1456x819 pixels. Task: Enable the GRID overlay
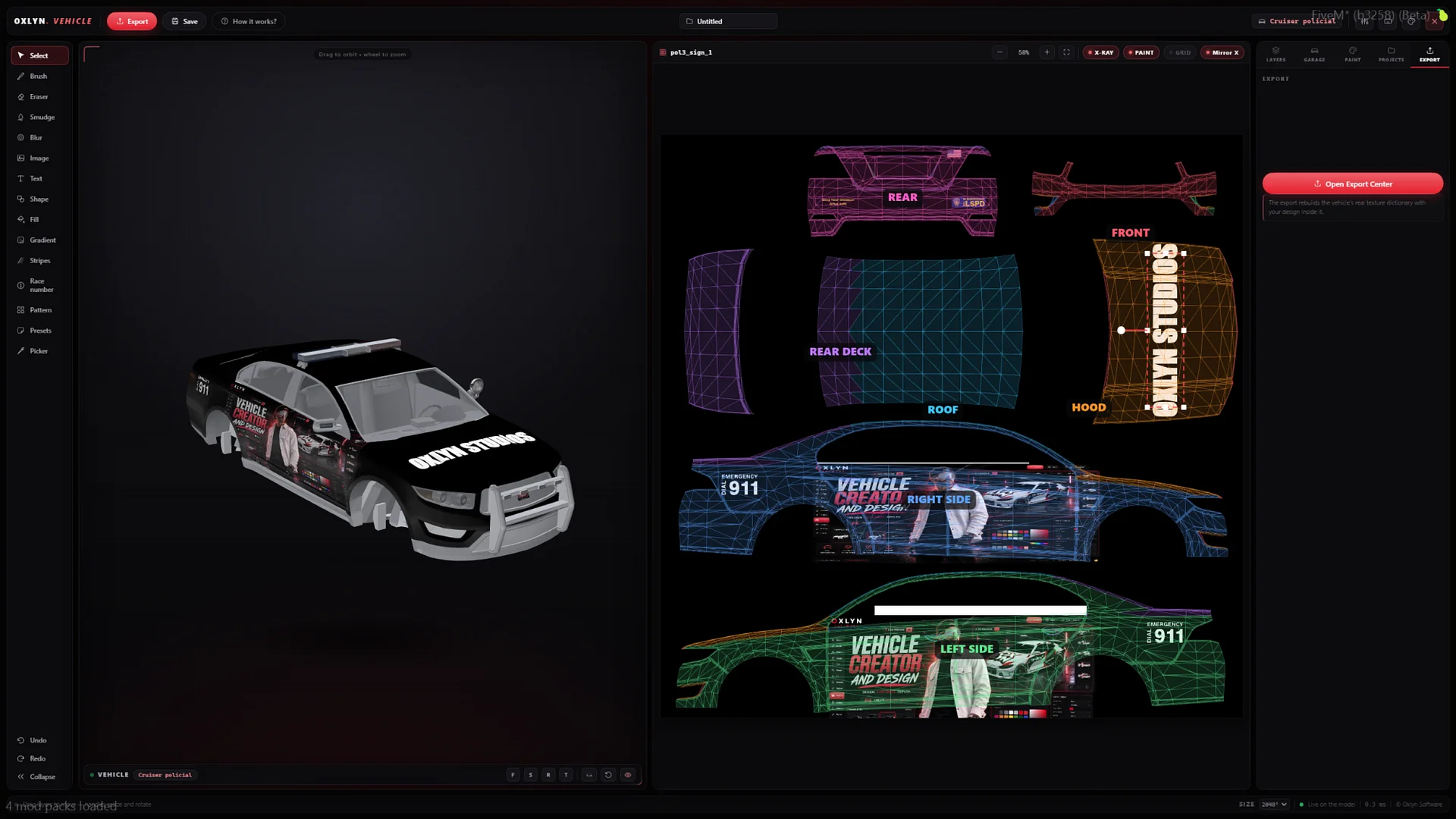coord(1180,52)
